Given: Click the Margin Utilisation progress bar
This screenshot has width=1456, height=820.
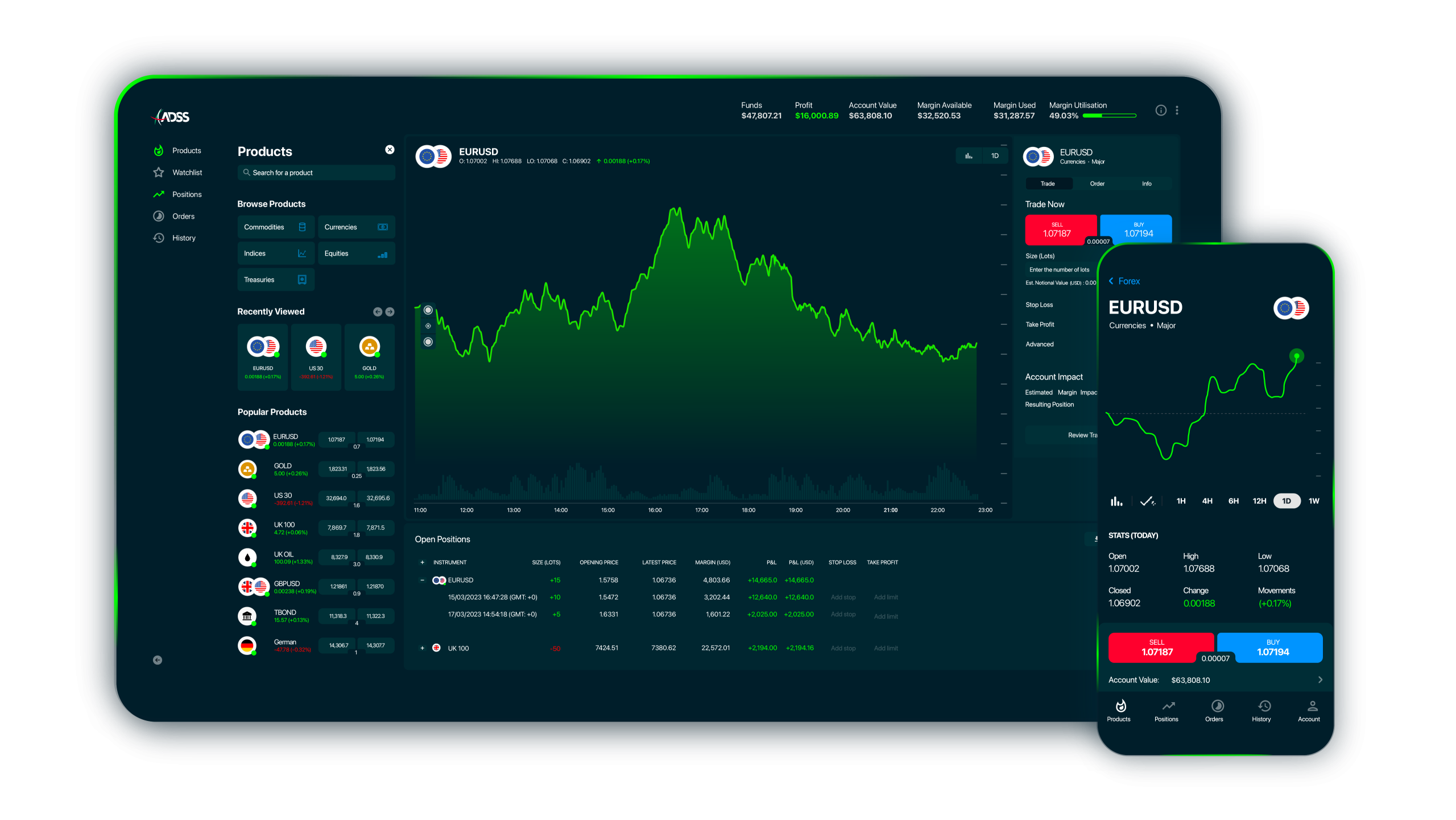Looking at the screenshot, I should [1108, 116].
